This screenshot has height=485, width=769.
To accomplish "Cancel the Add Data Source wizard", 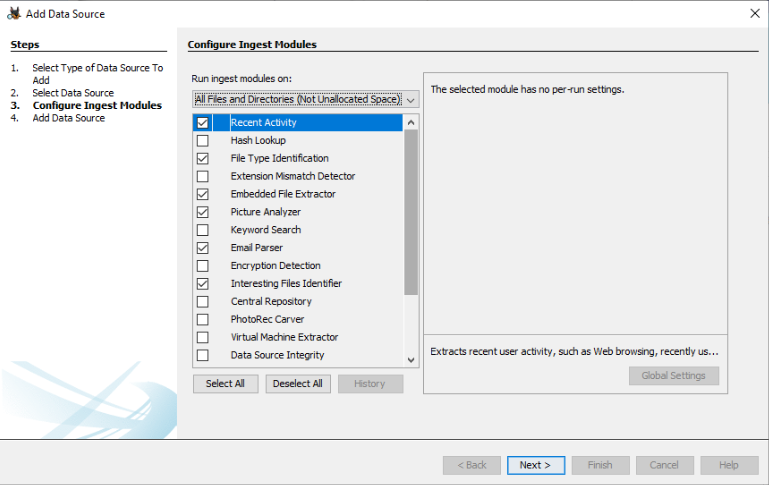I will pos(664,465).
